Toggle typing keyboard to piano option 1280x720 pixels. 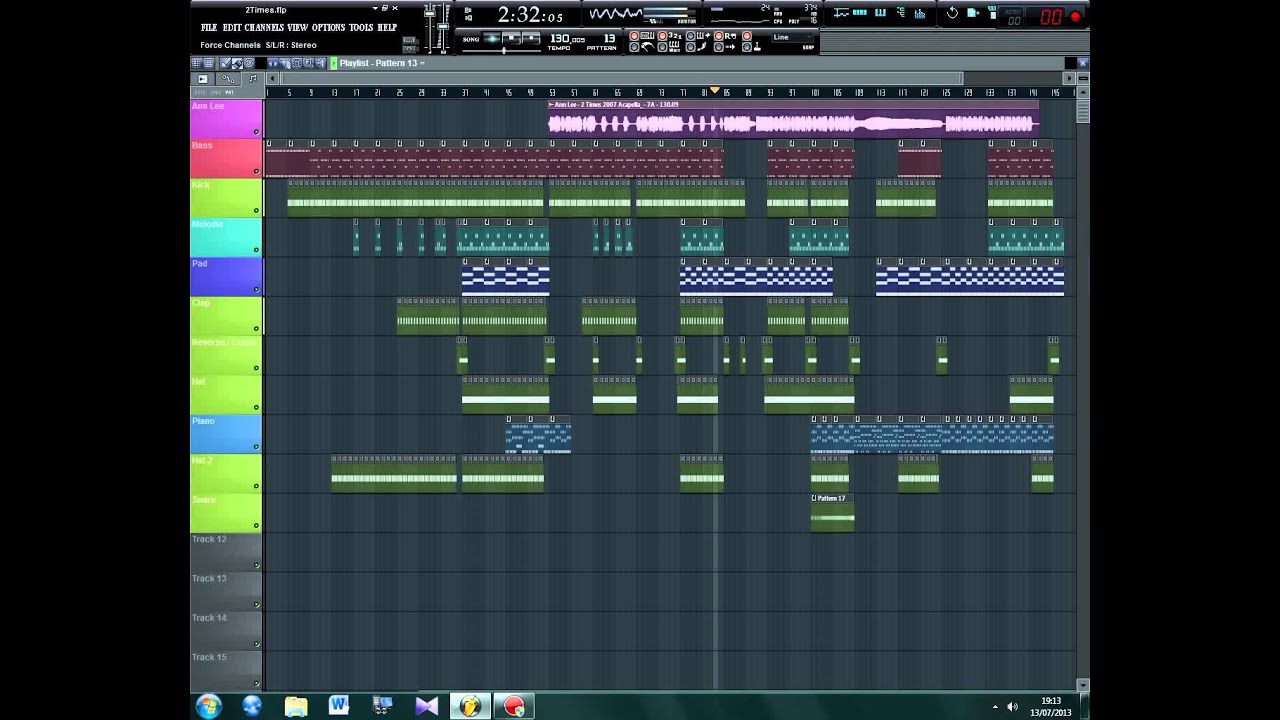tap(634, 36)
